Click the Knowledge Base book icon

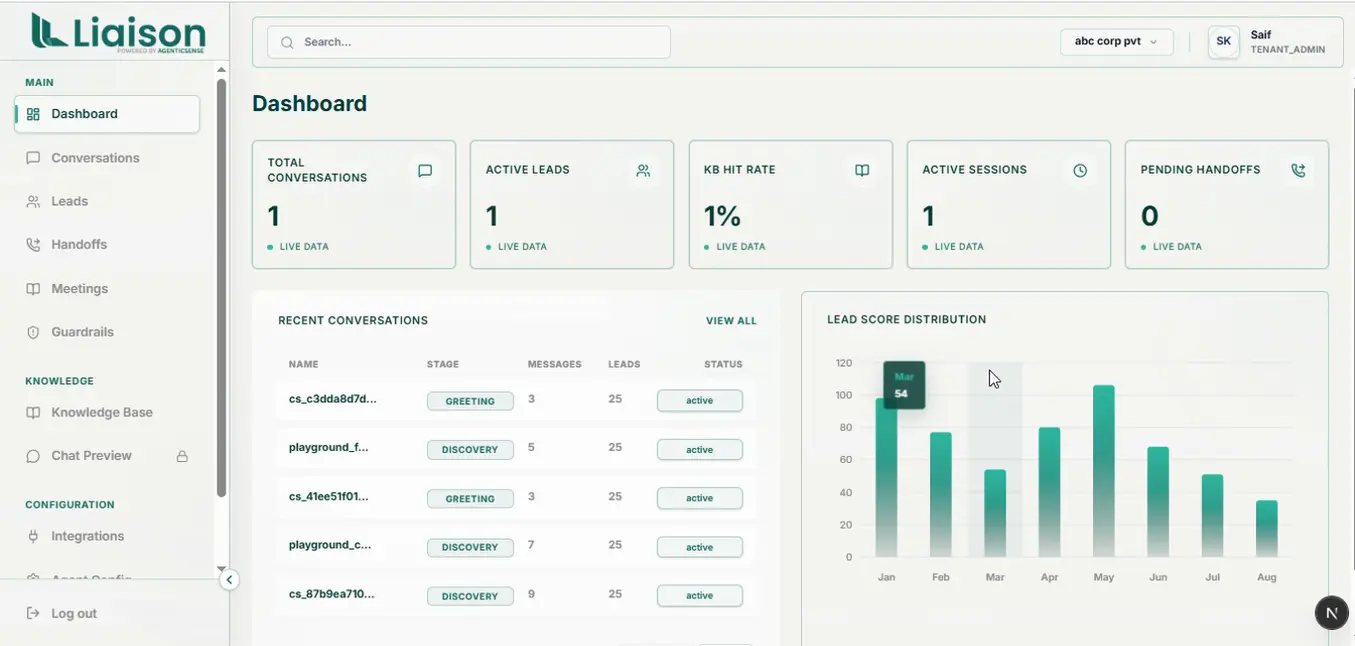[33, 412]
